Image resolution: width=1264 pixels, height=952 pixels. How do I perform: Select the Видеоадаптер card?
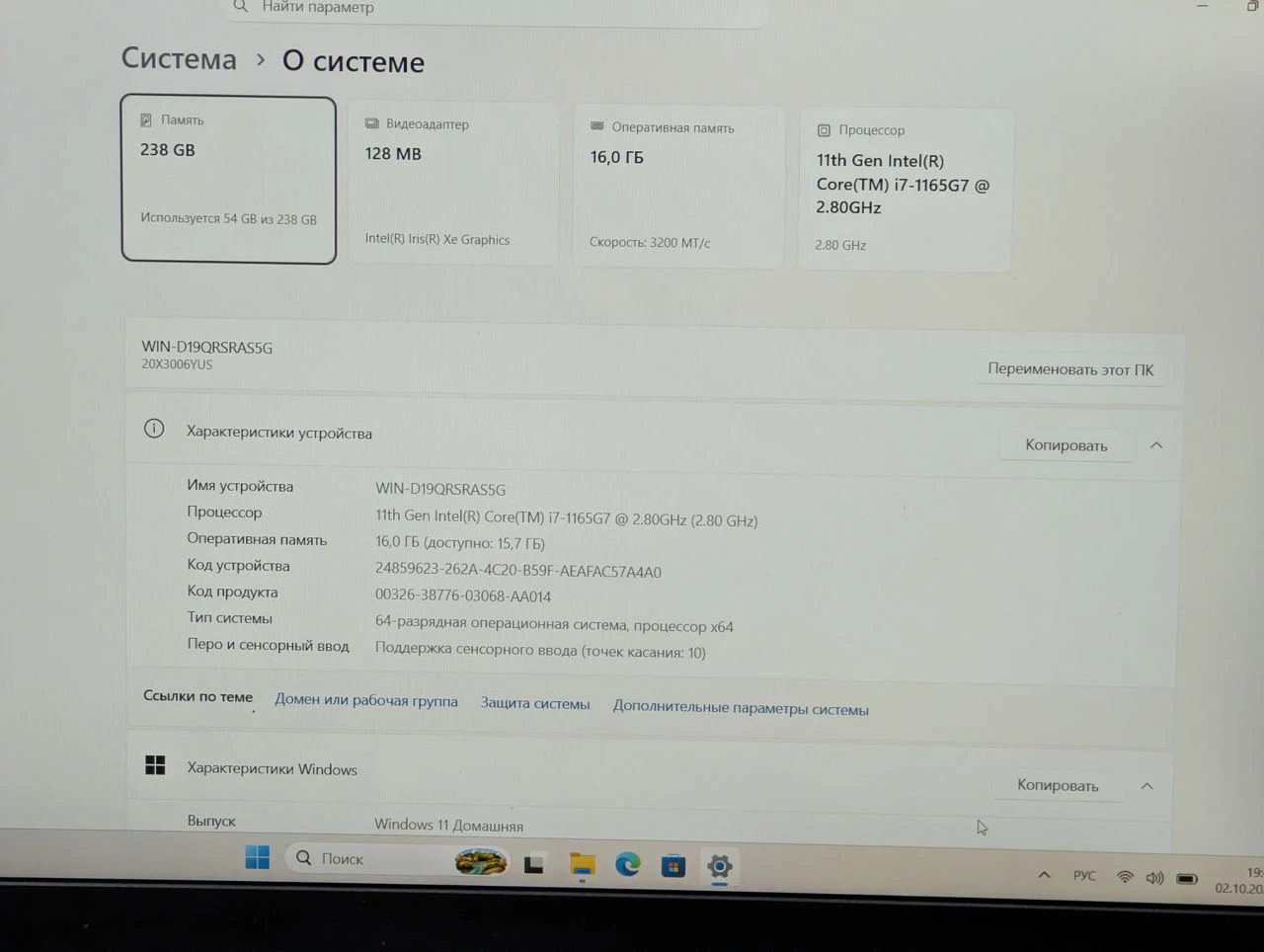tap(453, 184)
